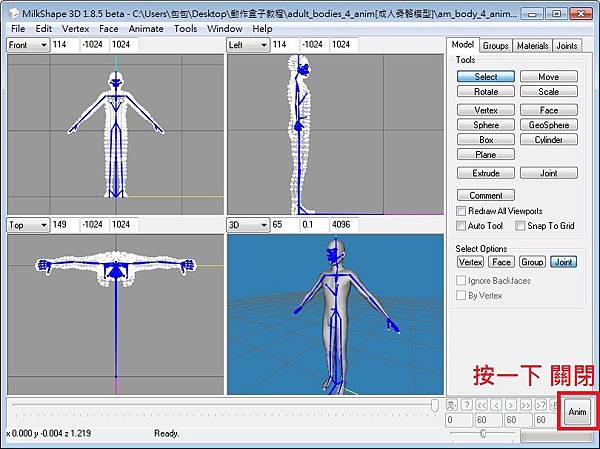Use the Joint tool button
600x449 pixels.
pos(549,173)
